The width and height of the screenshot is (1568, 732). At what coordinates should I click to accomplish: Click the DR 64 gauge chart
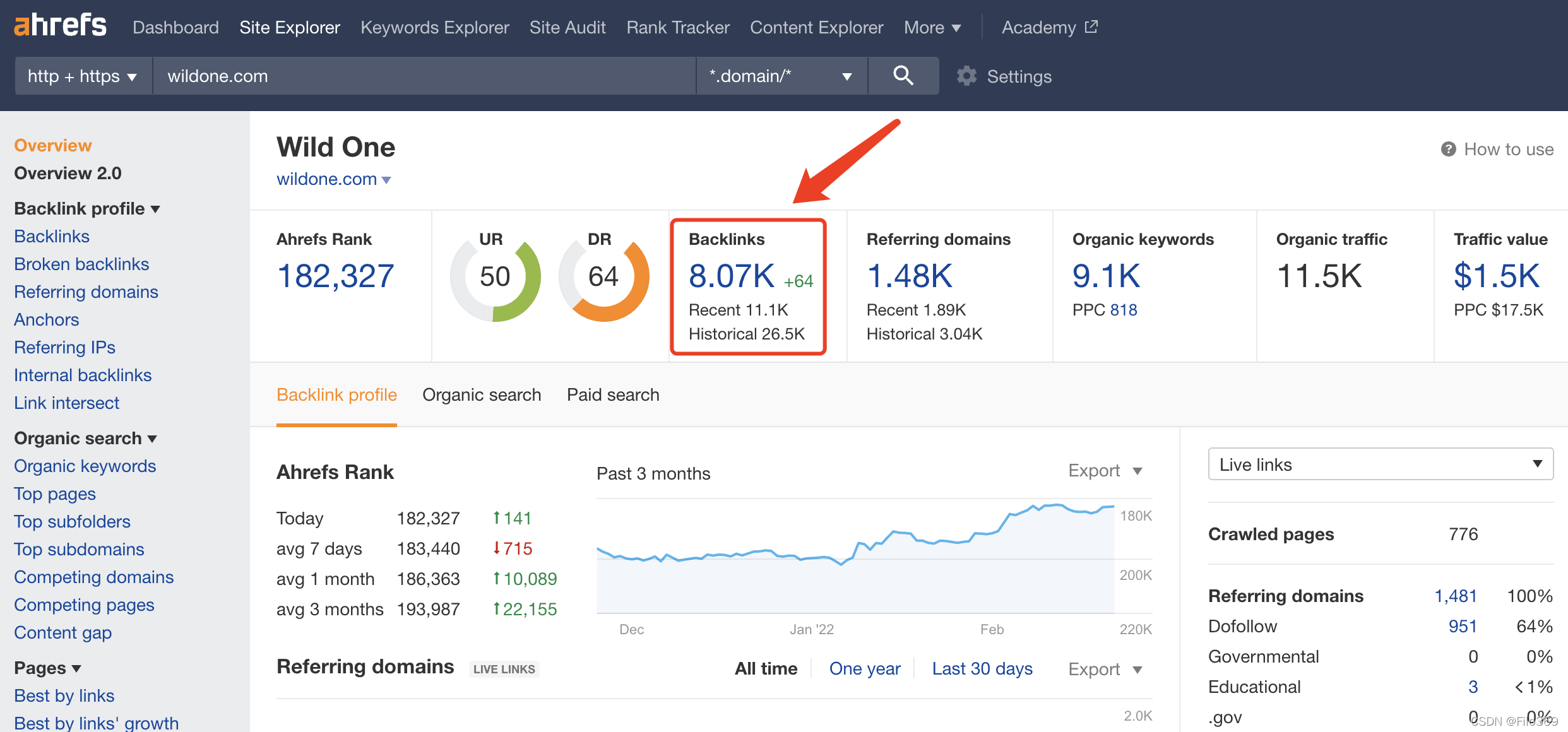pyautogui.click(x=603, y=276)
